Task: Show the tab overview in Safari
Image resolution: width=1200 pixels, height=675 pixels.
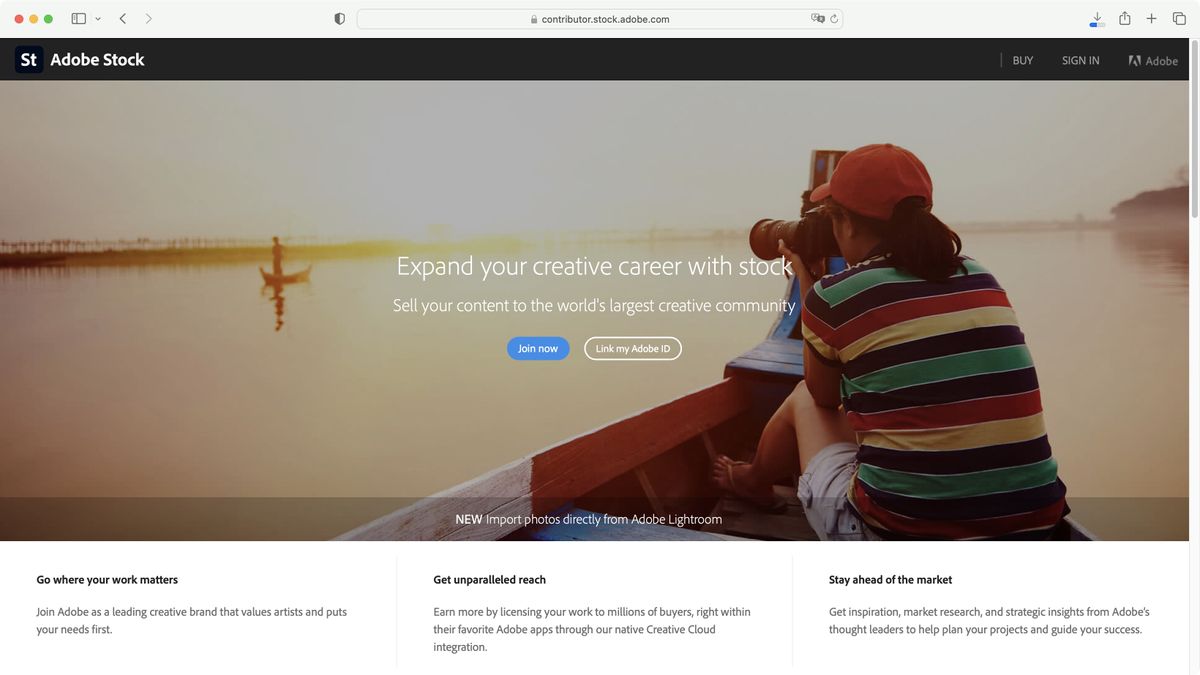Action: (x=1178, y=18)
